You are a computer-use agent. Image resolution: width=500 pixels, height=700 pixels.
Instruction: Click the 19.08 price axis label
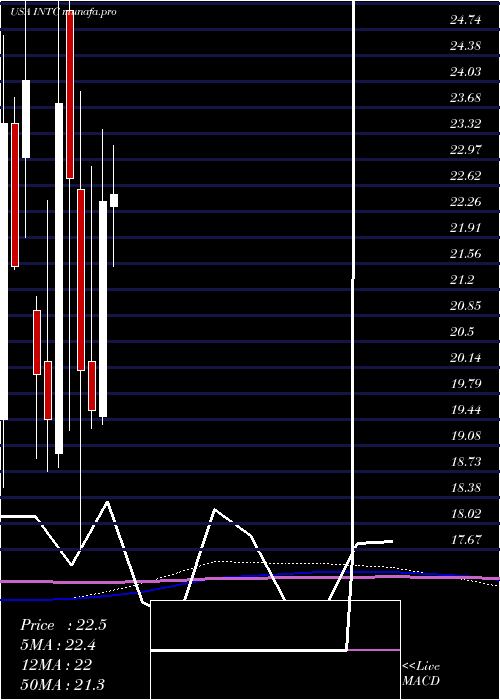point(466,436)
